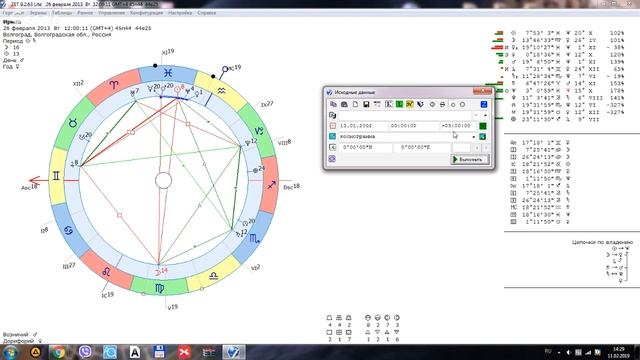640x360 pixels.
Task: Open the космограмма place dropdown
Action: (x=473, y=137)
